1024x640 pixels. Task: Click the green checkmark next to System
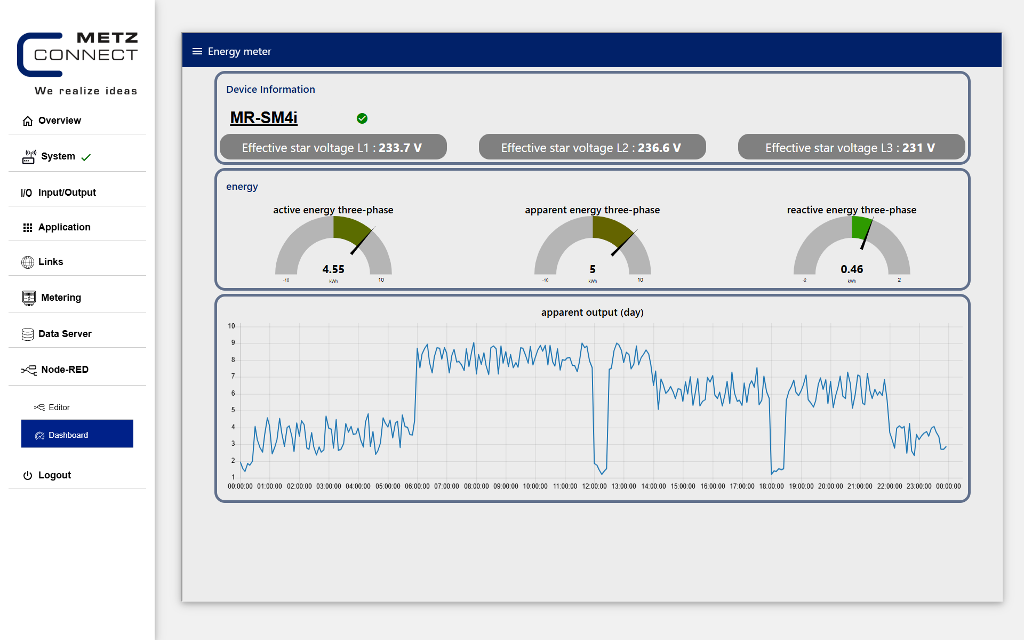click(86, 157)
